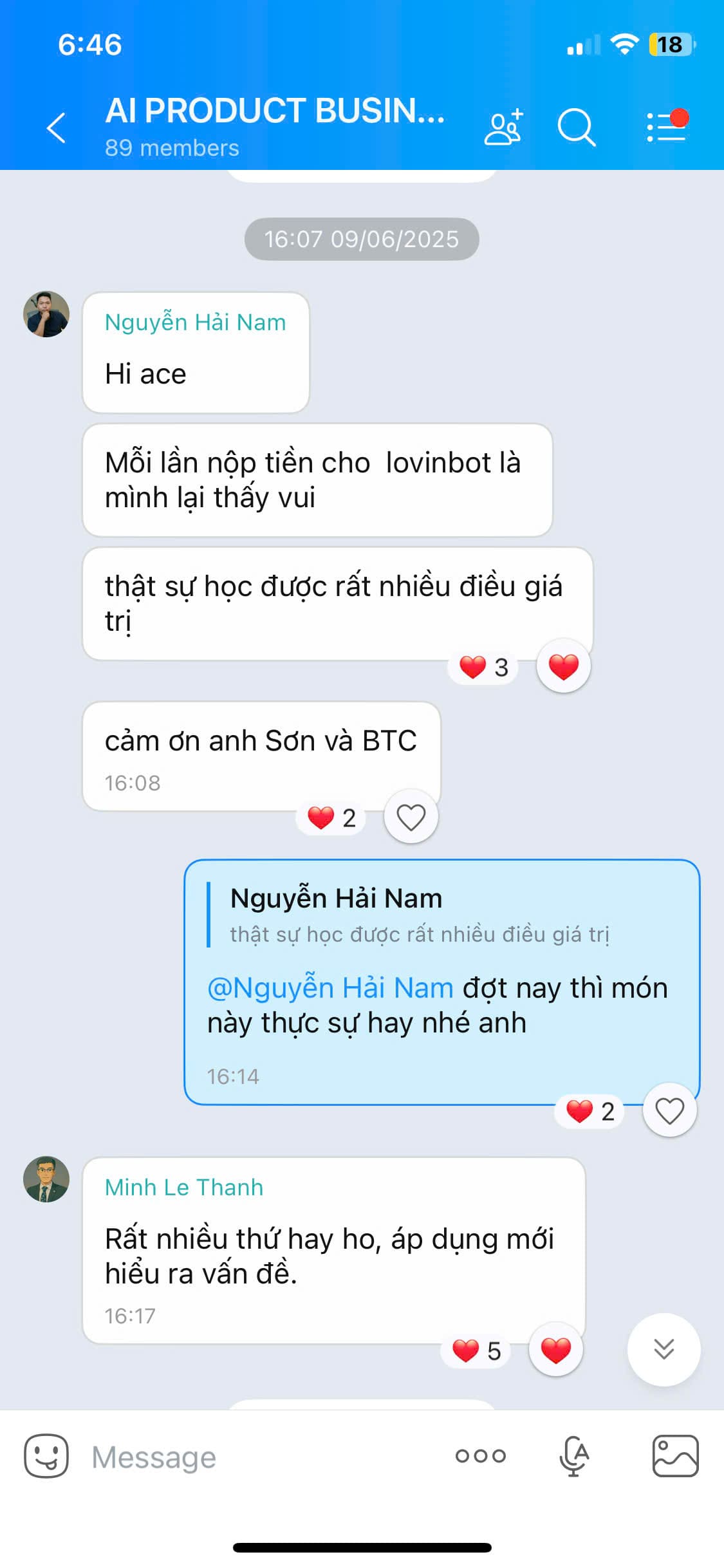
Task: Tap the back arrow in the chat header
Action: (x=56, y=127)
